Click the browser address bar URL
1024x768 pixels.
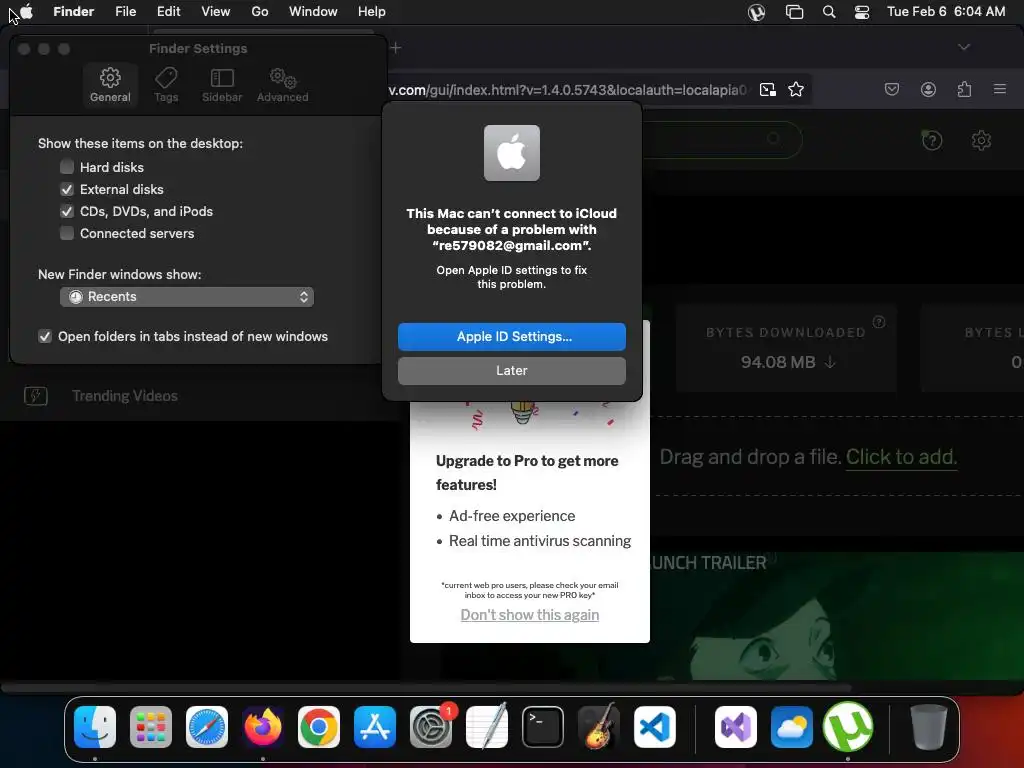click(x=568, y=89)
